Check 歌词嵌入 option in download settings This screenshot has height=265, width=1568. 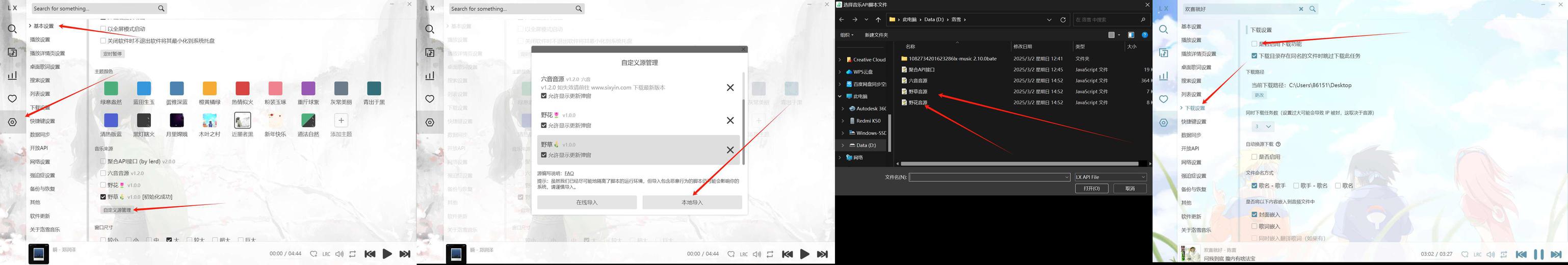[1255, 226]
